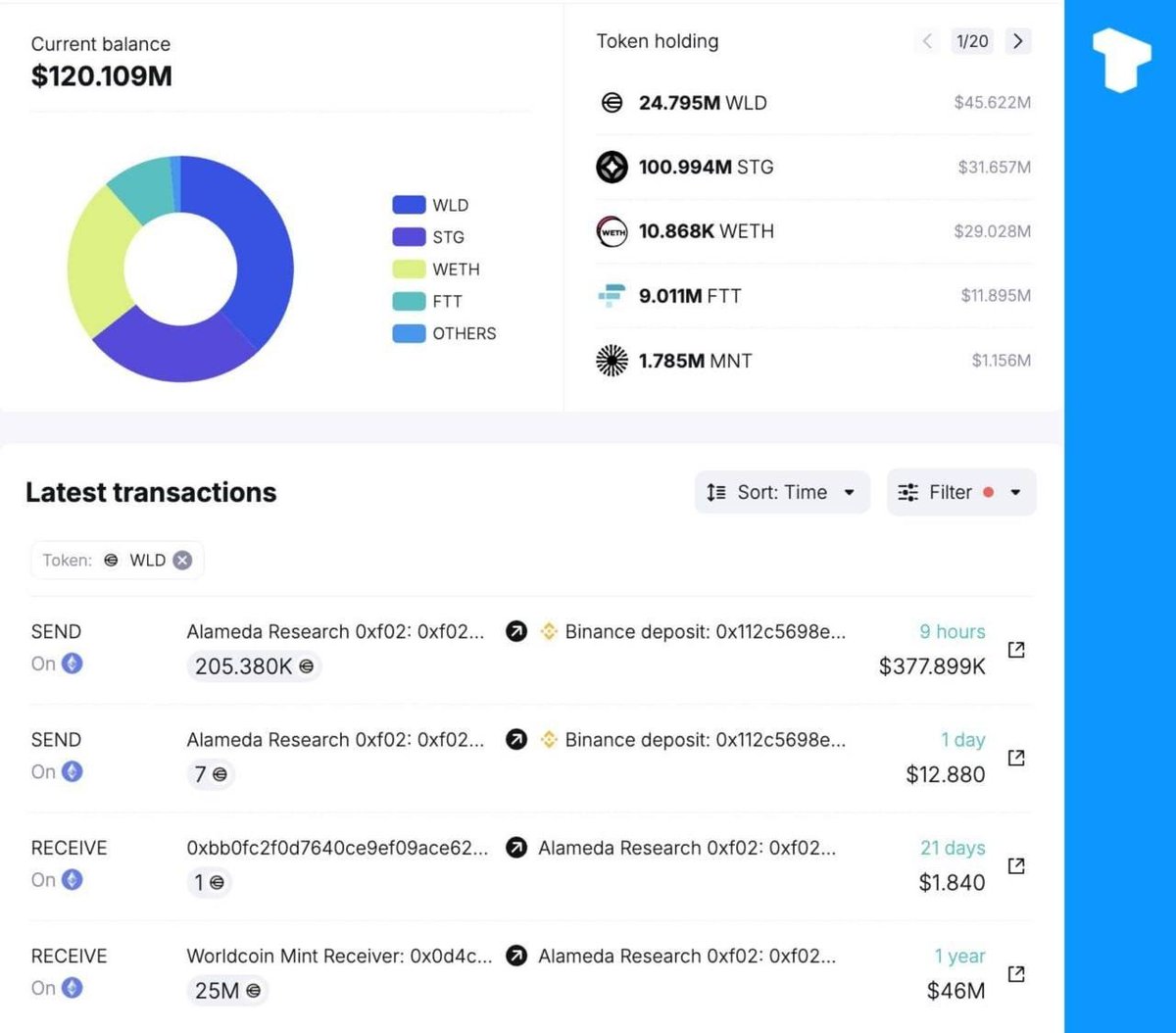Click the $11.895M FTT value
Viewport: 1176px width, 1033px height.
pos(996,295)
